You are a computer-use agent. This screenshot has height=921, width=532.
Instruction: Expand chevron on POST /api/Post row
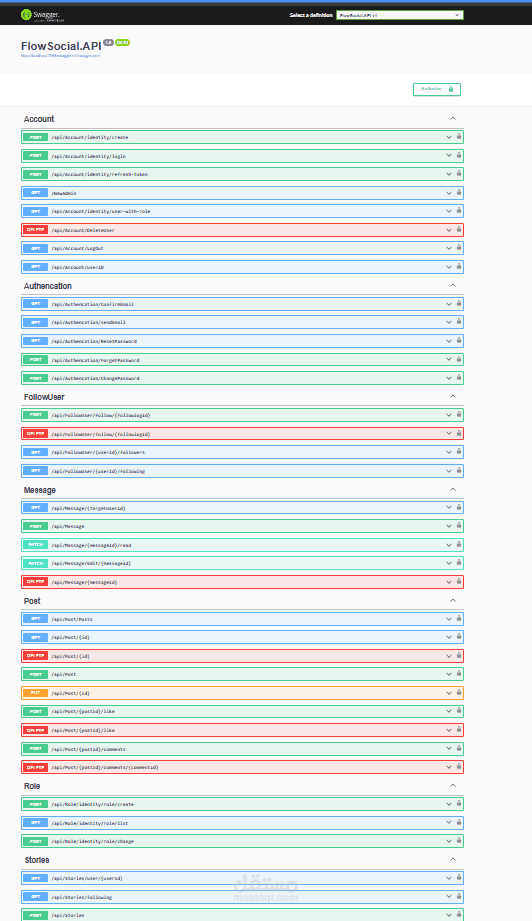[x=449, y=674]
